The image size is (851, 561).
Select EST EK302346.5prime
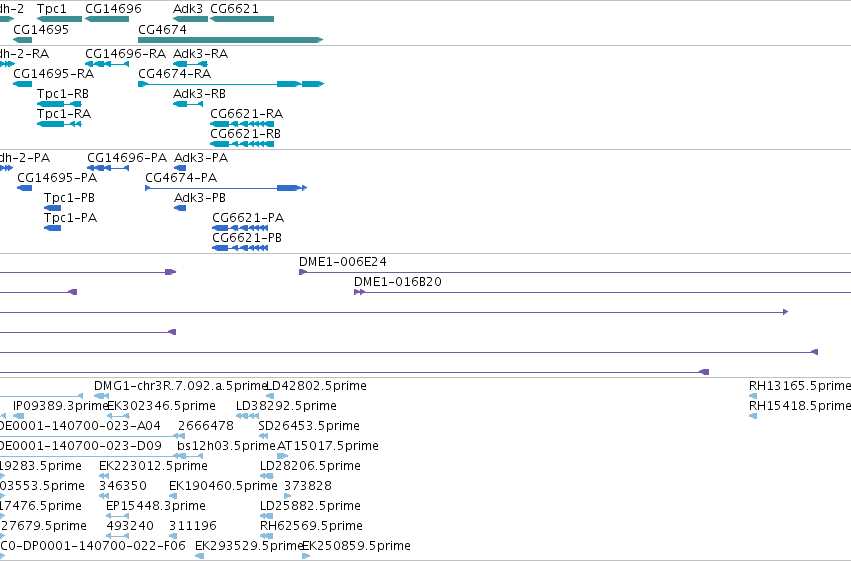tap(161, 406)
